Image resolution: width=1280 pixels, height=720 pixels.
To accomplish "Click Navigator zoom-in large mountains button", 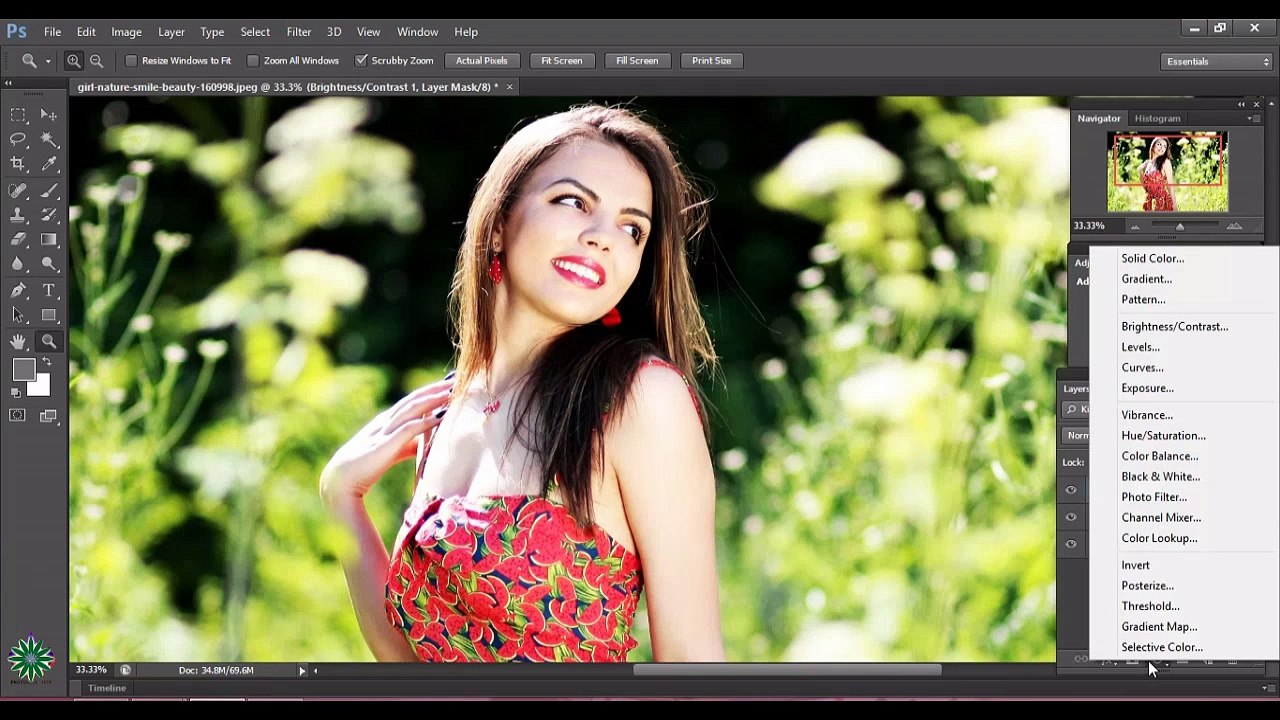I will [1235, 226].
